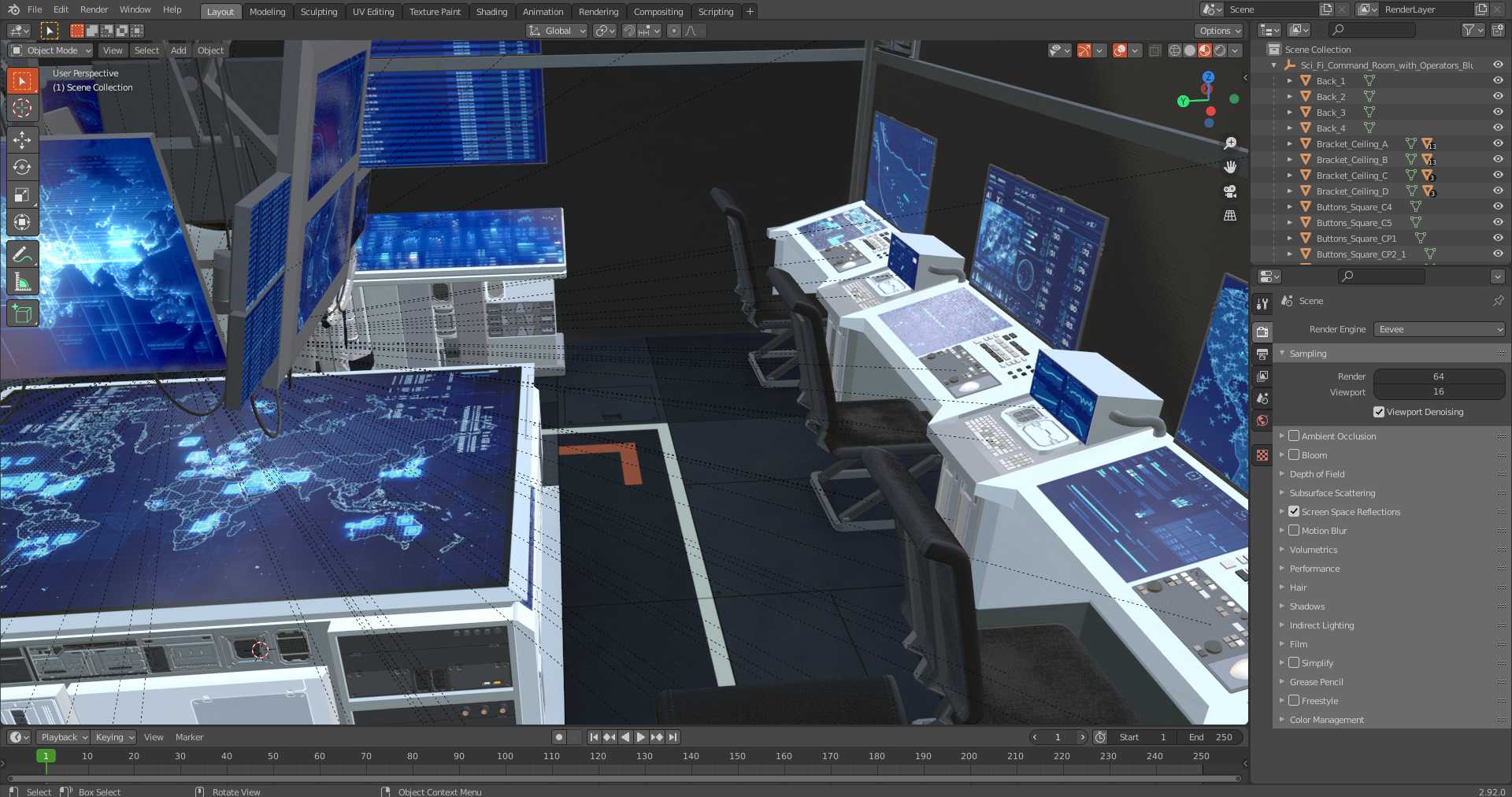This screenshot has height=797, width=1512.
Task: Switch perspective/orthographic grid icon
Action: [1230, 215]
